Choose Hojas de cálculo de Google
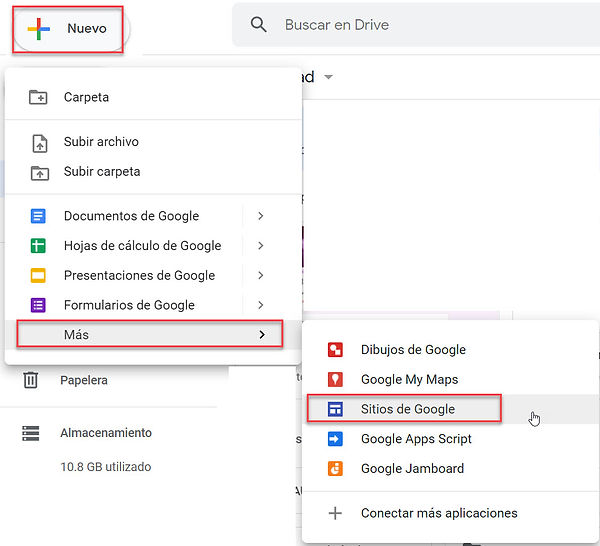600x546 pixels. (x=153, y=246)
